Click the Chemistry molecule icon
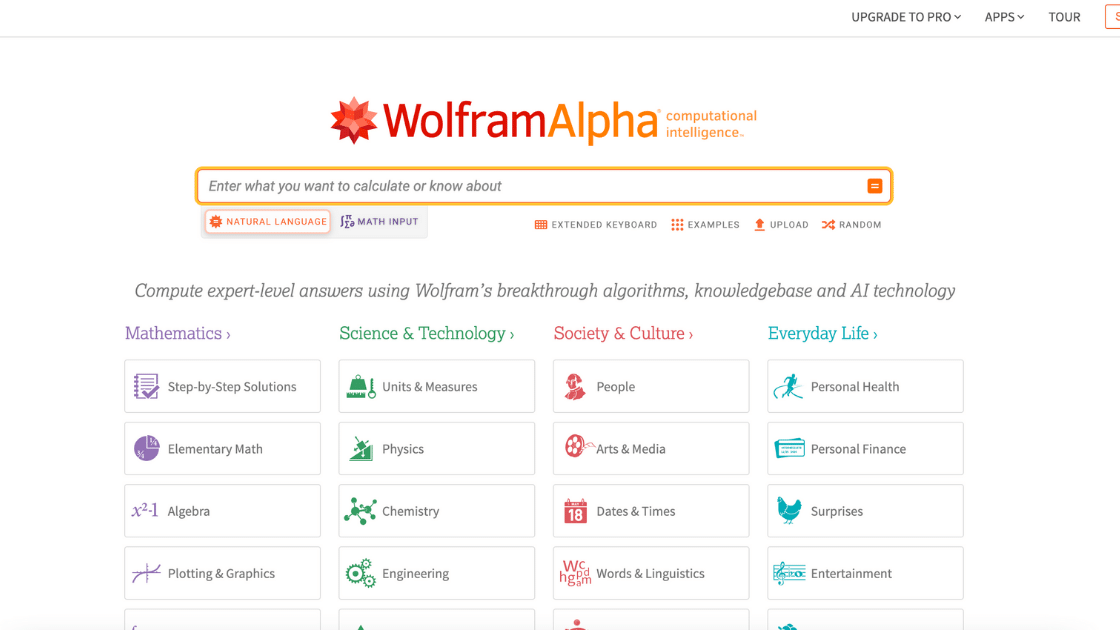The image size is (1120, 630). coord(360,511)
